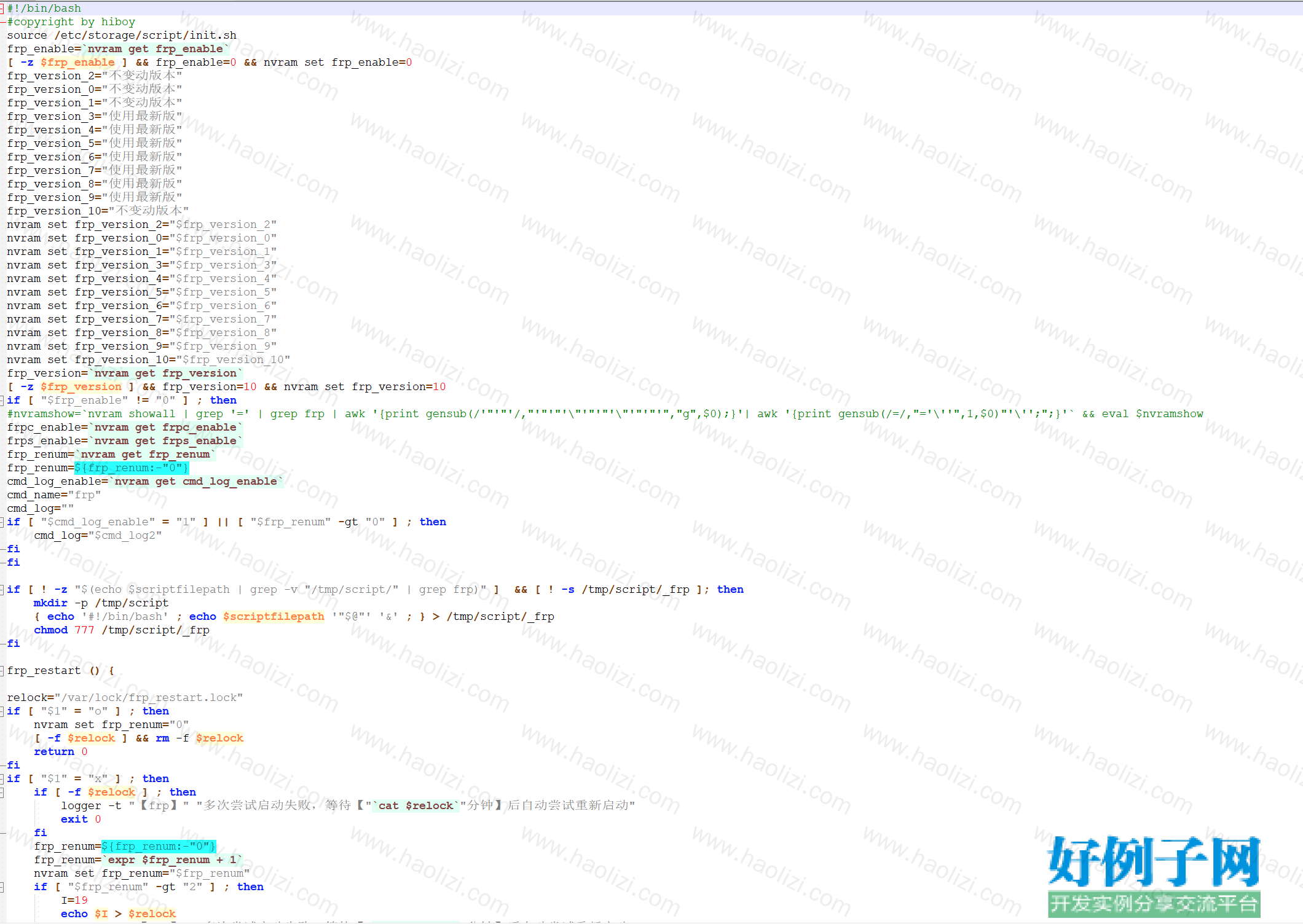Click 'nvram set frp_version=10' text
Screen dimensions: 1303x924
(365, 386)
